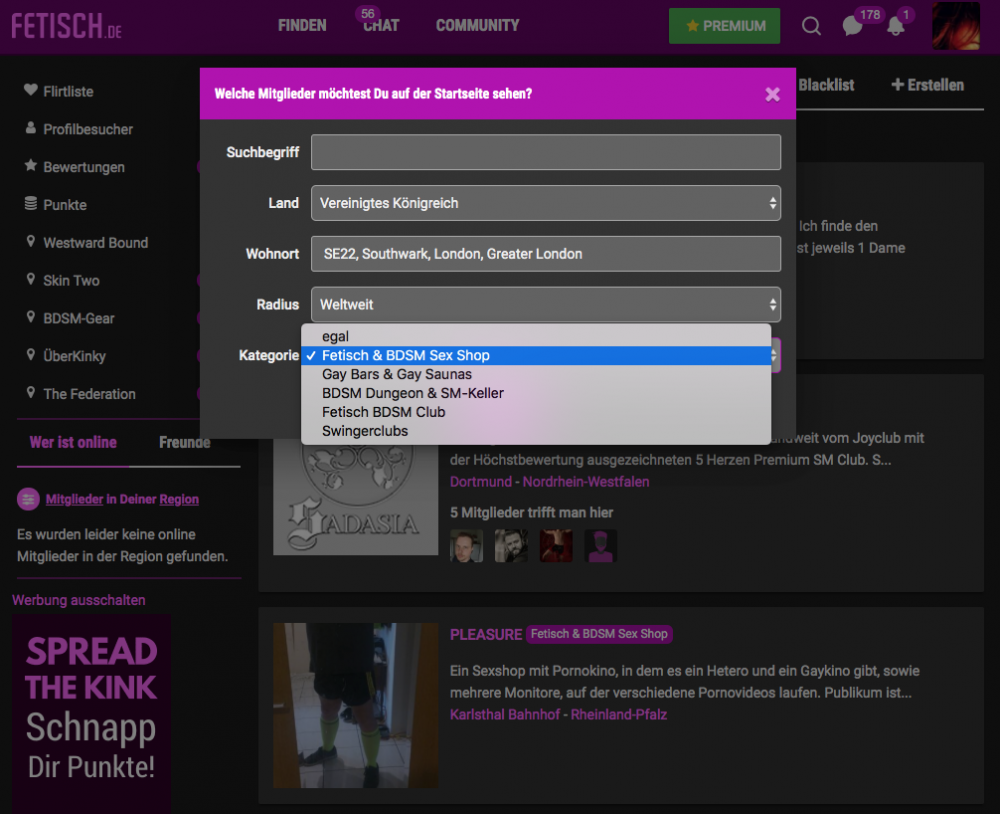Open search with the magnifier icon
This screenshot has height=814, width=1000.
pyautogui.click(x=811, y=26)
